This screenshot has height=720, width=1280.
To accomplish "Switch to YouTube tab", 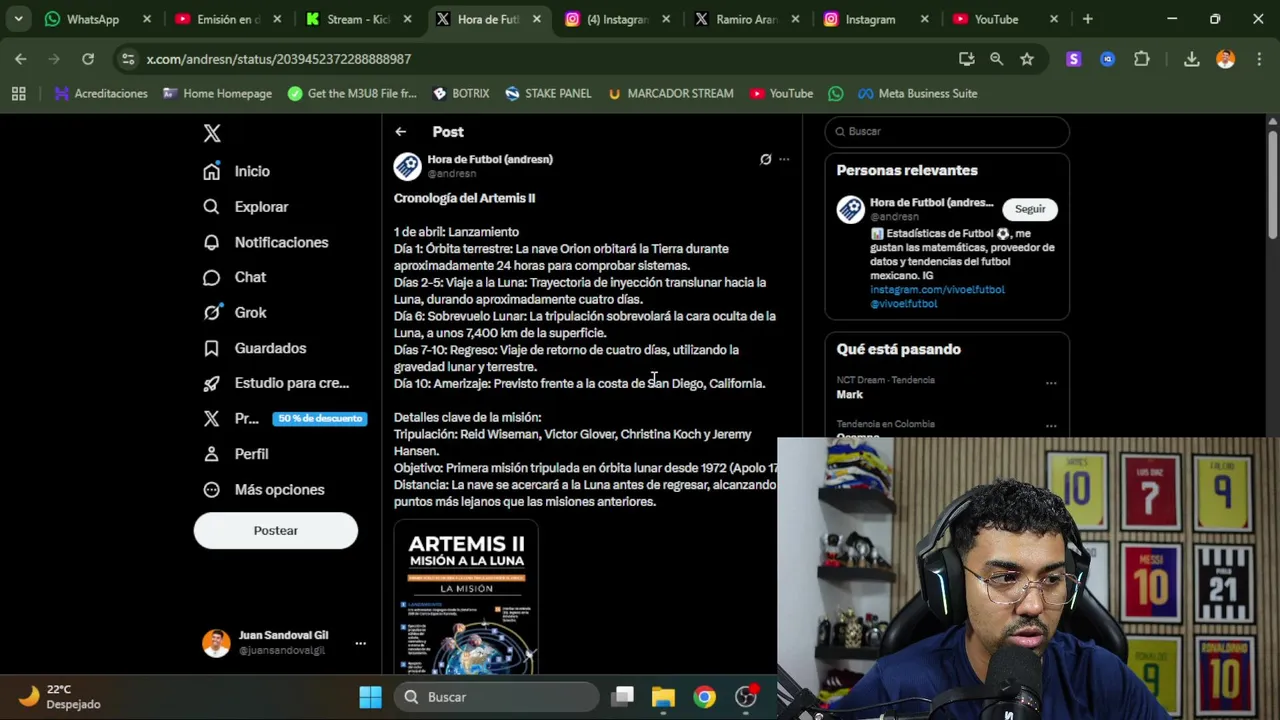I will [x=996, y=19].
